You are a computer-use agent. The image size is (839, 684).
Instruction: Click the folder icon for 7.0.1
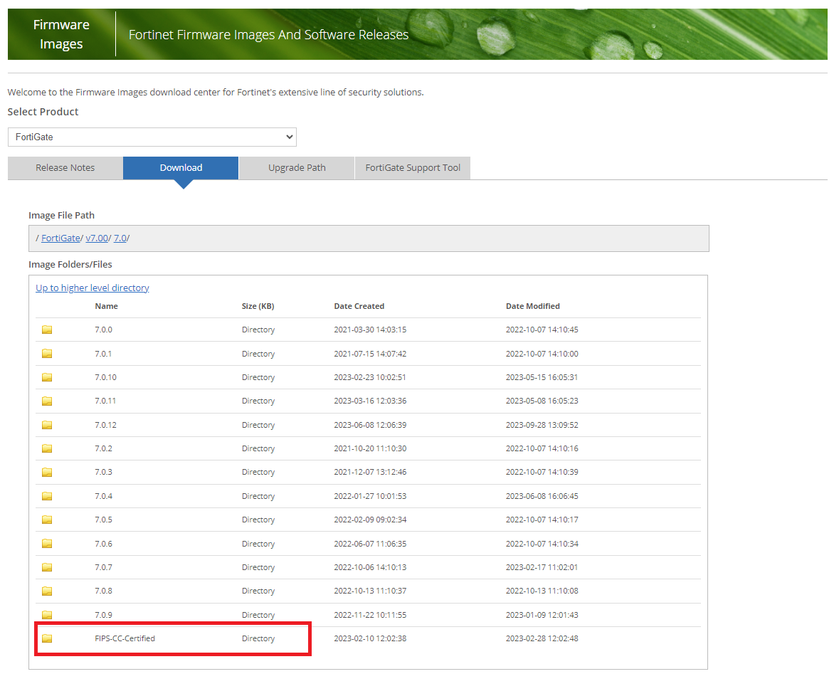pyautogui.click(x=47, y=354)
